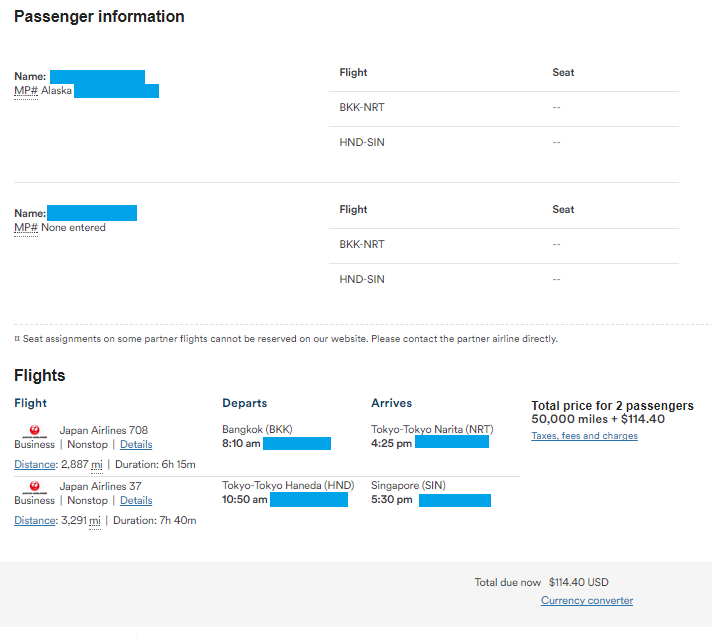Click None entered mileage plan text
The height and width of the screenshot is (636, 712).
[73, 227]
